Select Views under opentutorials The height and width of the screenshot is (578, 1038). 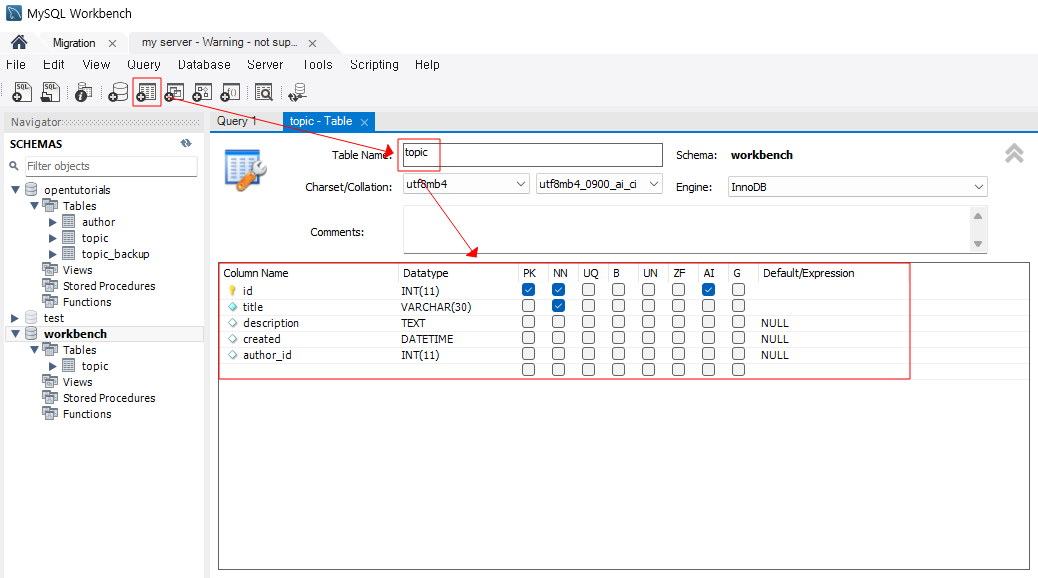tap(77, 269)
